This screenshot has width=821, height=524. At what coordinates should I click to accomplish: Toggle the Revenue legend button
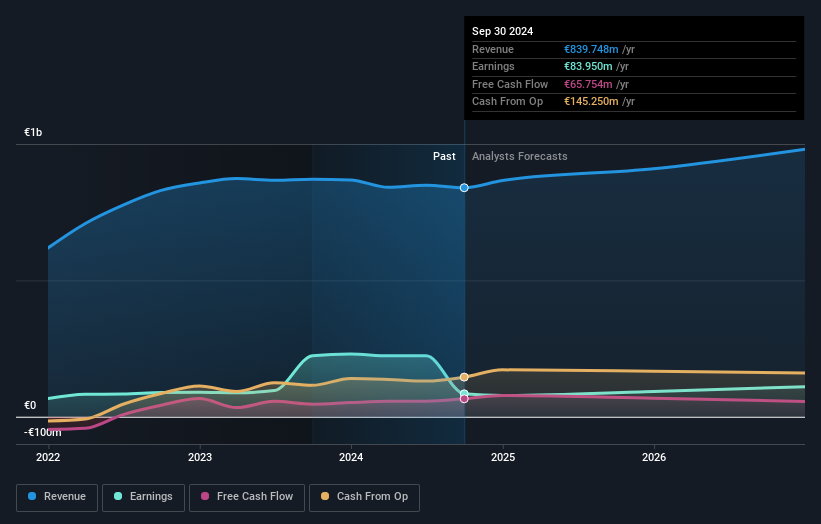click(57, 497)
